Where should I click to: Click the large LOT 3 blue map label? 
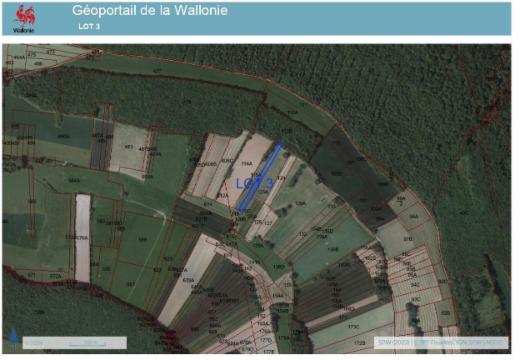coord(255,184)
